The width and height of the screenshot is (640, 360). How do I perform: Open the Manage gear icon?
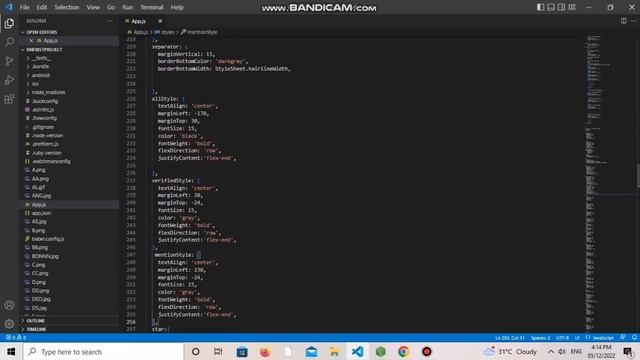coord(9,324)
